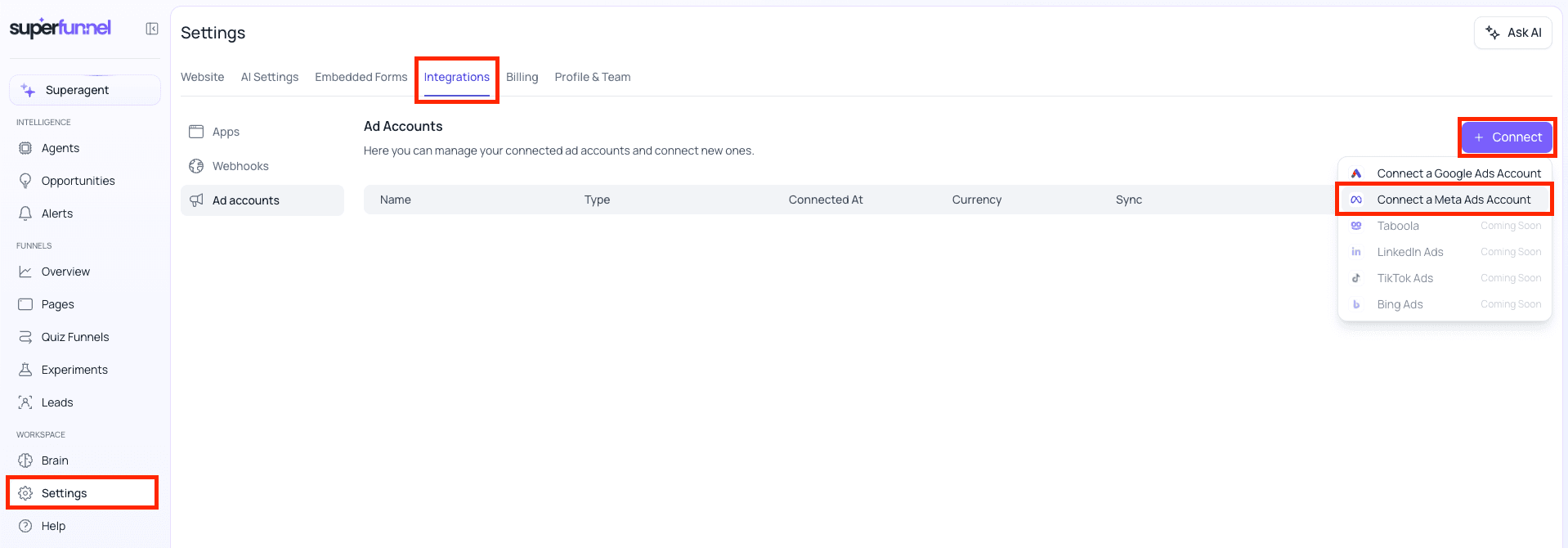Click the Quiz Funnels icon
The height and width of the screenshot is (548, 1568).
25,337
